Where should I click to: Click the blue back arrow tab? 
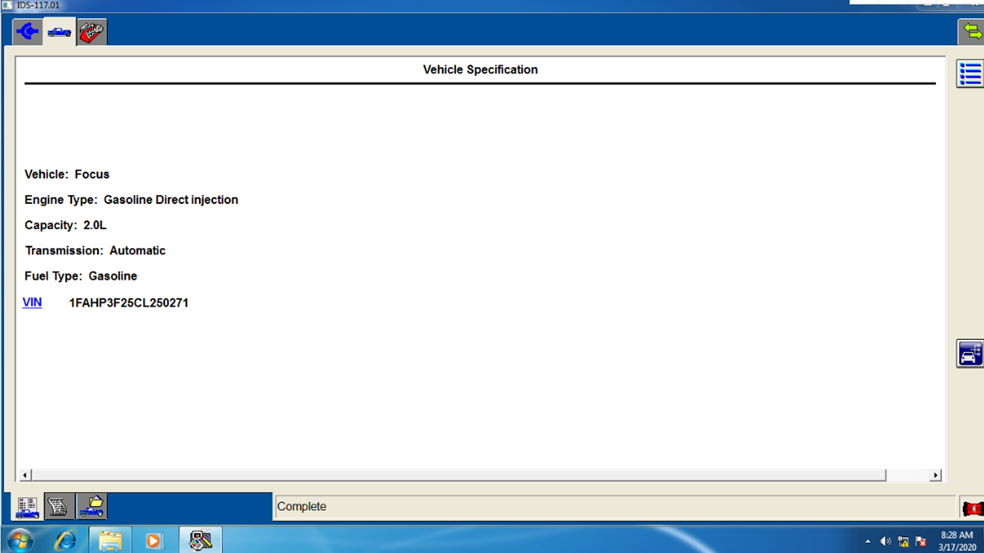coord(28,31)
